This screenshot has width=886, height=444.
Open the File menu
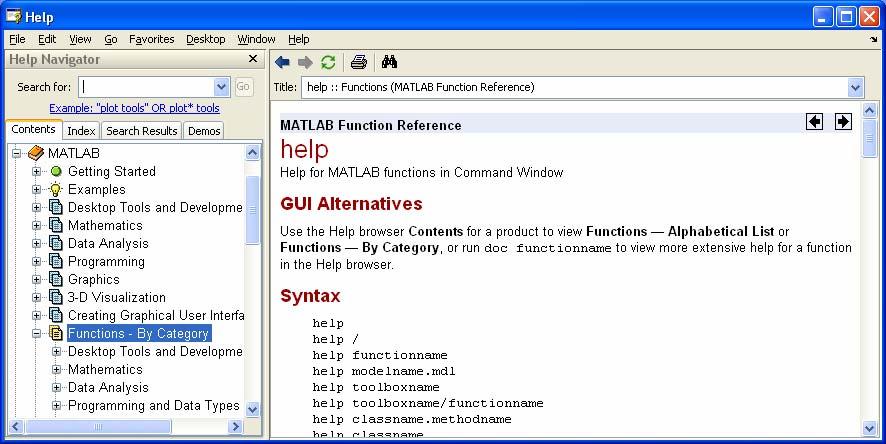click(x=18, y=39)
